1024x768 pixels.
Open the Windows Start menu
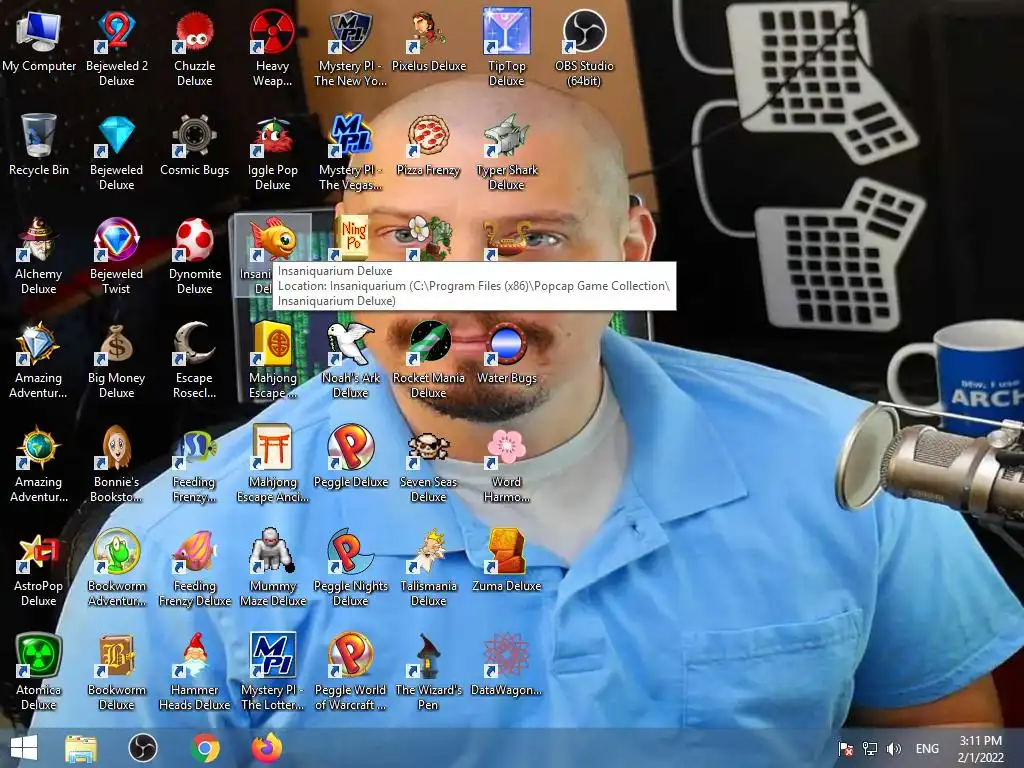[x=24, y=748]
